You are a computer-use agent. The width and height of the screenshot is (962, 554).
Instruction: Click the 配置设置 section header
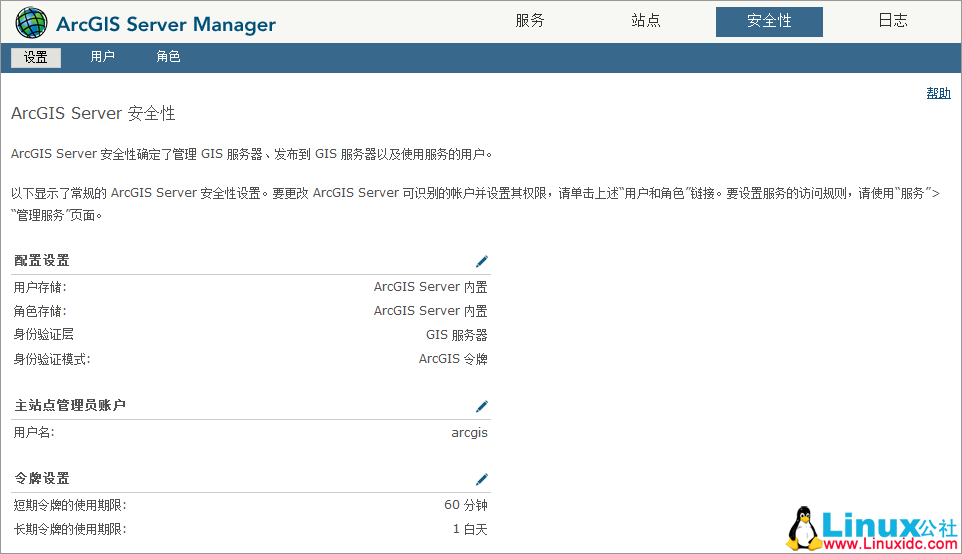42,261
